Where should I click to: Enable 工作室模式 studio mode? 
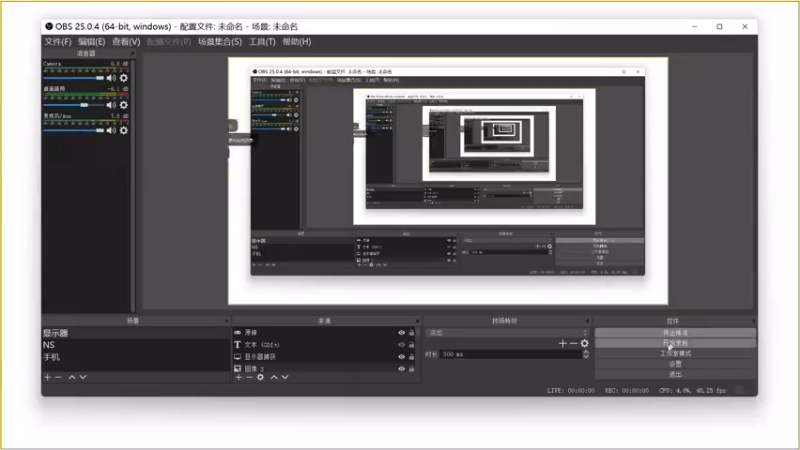coord(675,354)
